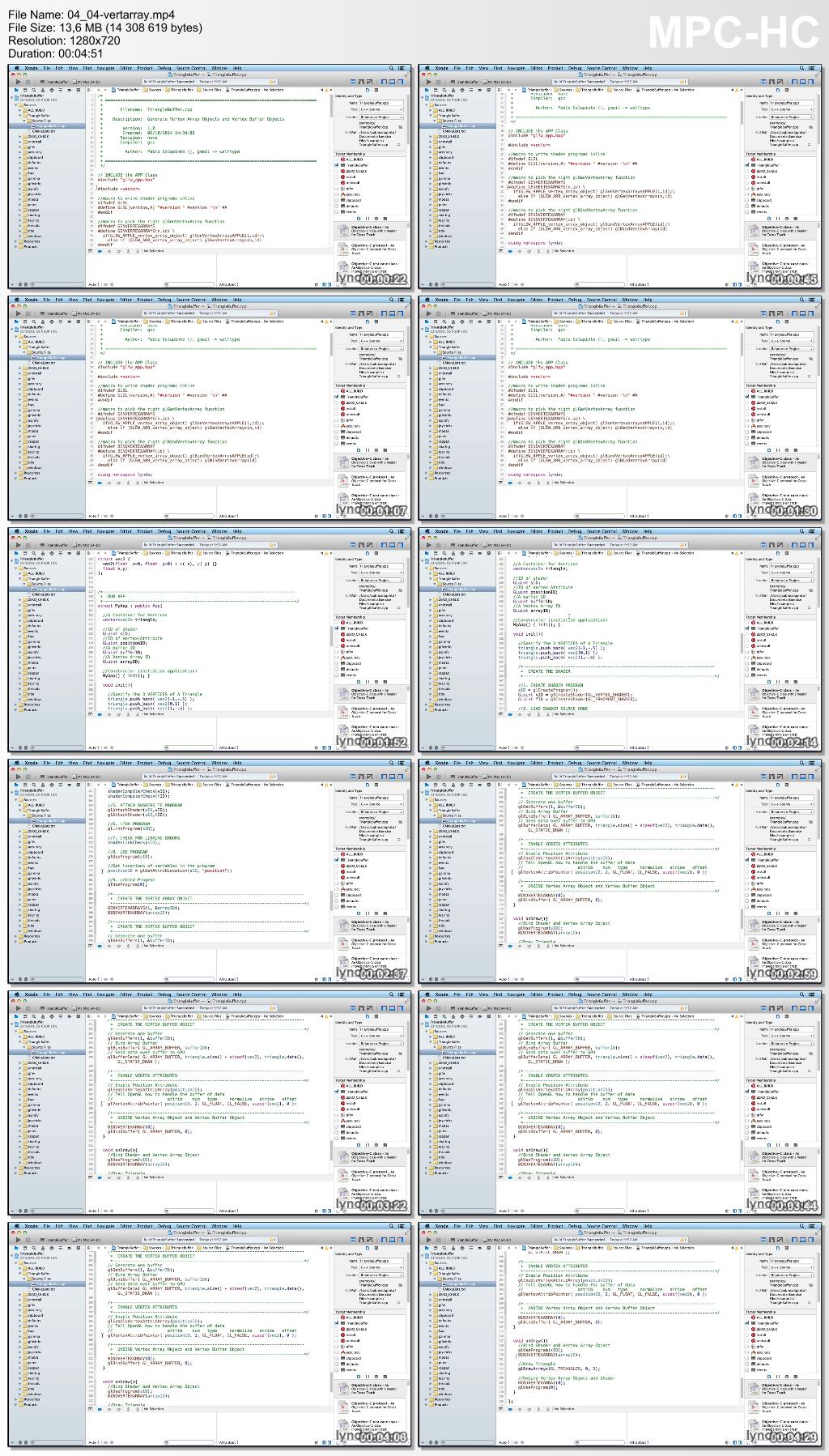Screen dimensions: 829x1456
Task: Open the frame thumbnail stamped 00:02:37
Action: coord(209,871)
